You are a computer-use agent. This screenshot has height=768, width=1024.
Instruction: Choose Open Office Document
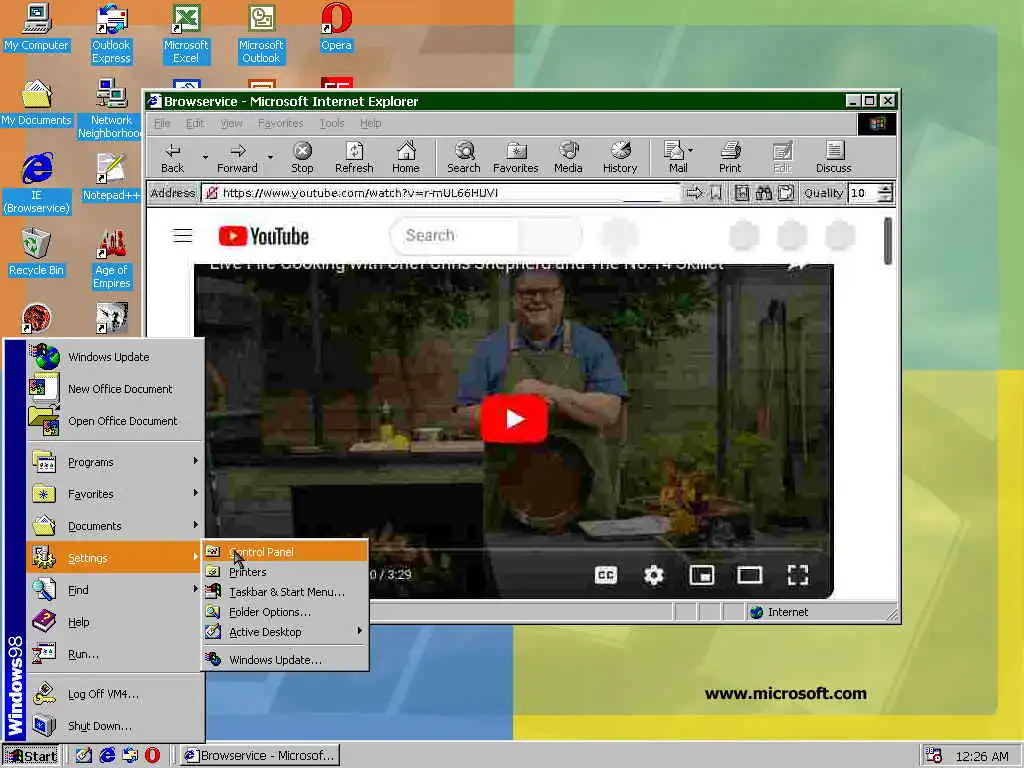coord(115,421)
